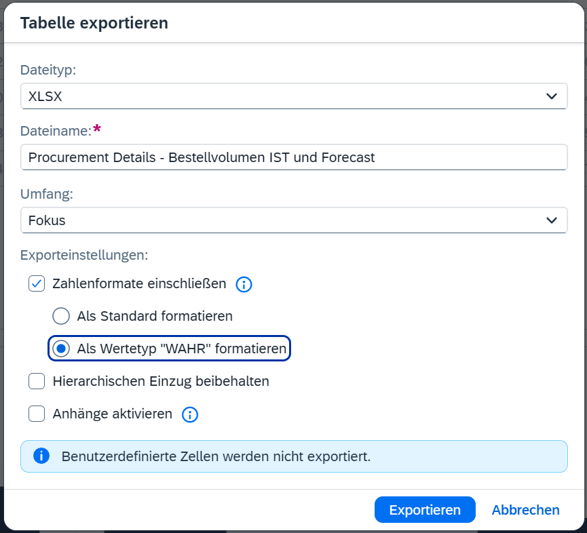
Task: Click the Exporteinstellungen: section label
Action: point(84,255)
